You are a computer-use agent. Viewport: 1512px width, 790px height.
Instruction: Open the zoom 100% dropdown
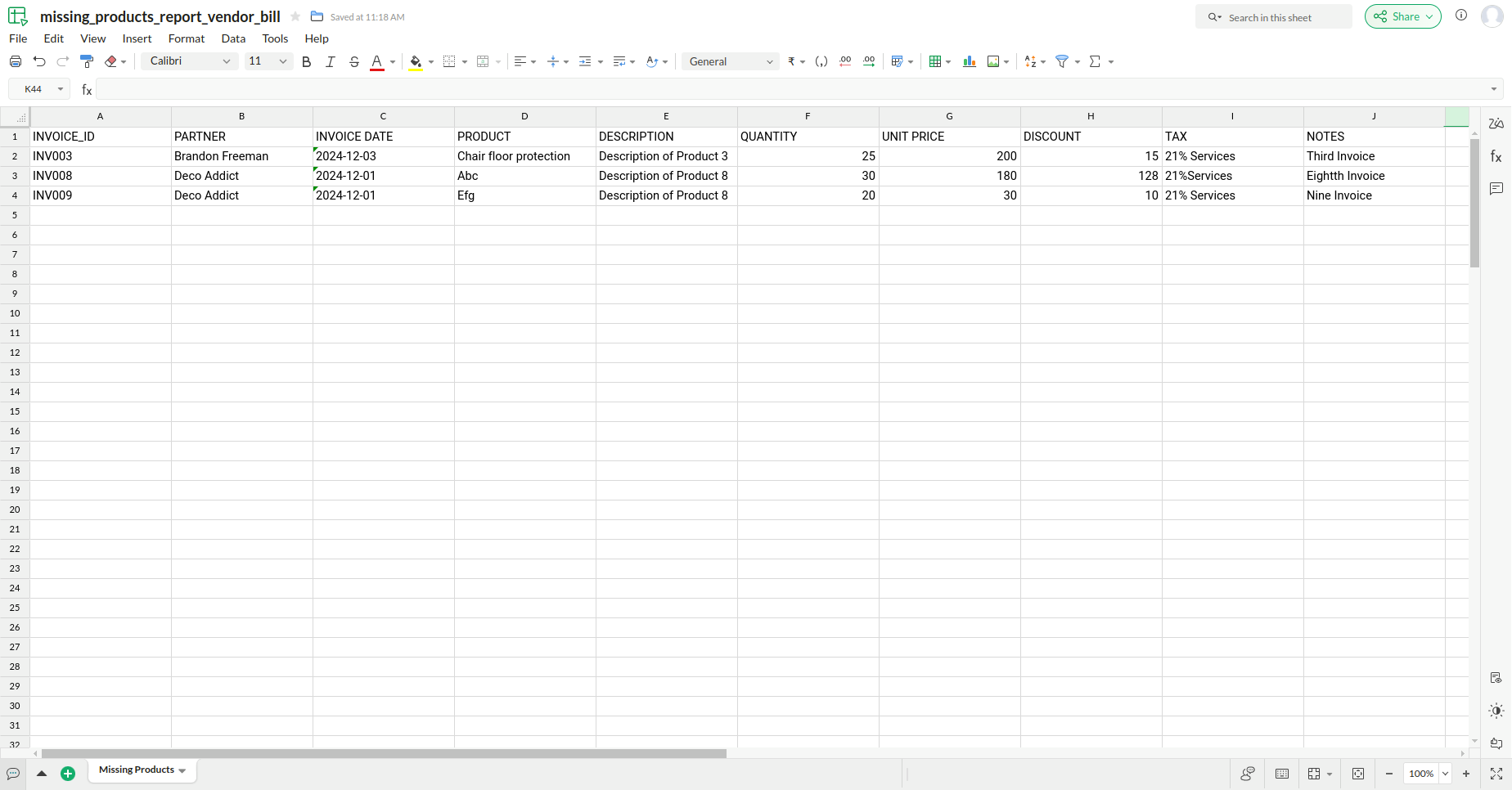(x=1446, y=774)
